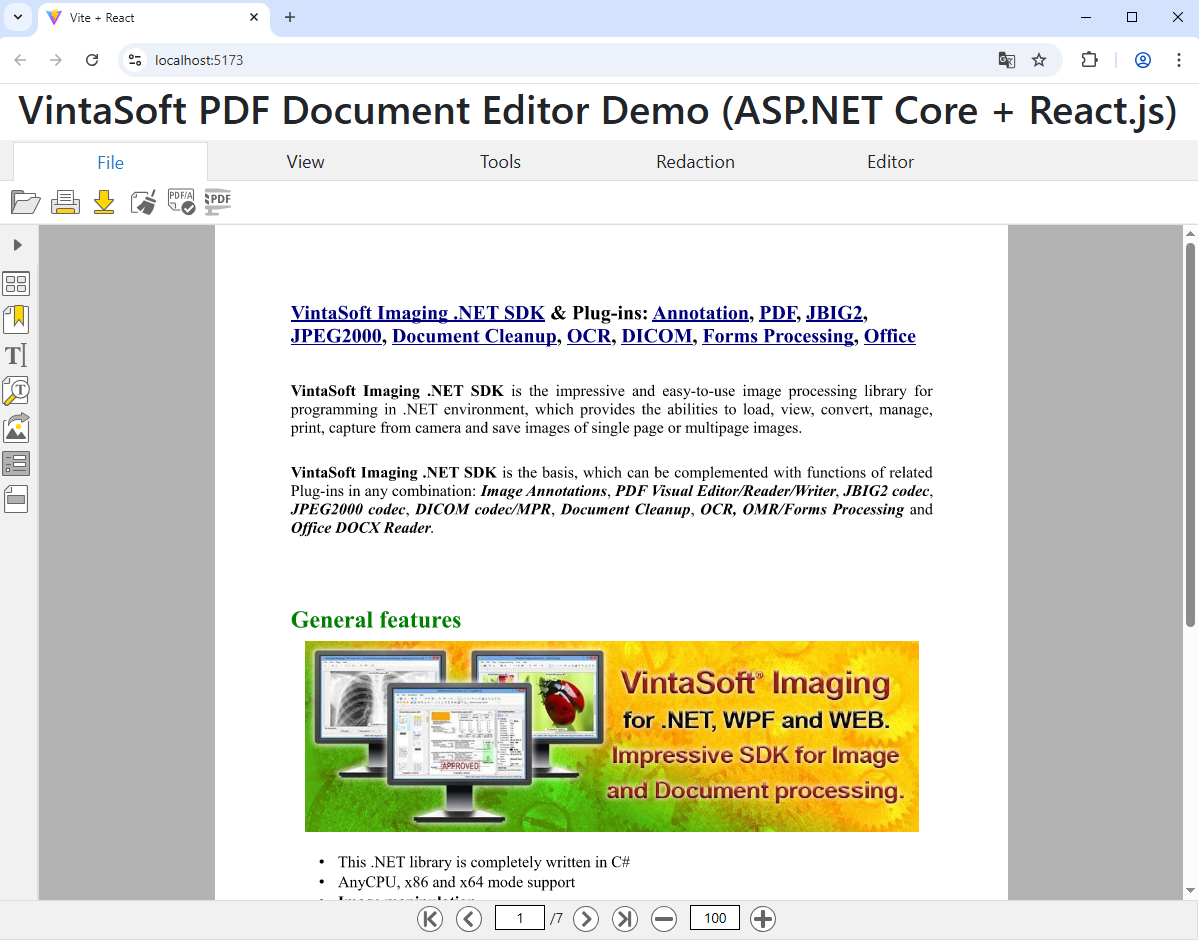
Task: Follow the Forms Processing link
Action: [x=778, y=336]
